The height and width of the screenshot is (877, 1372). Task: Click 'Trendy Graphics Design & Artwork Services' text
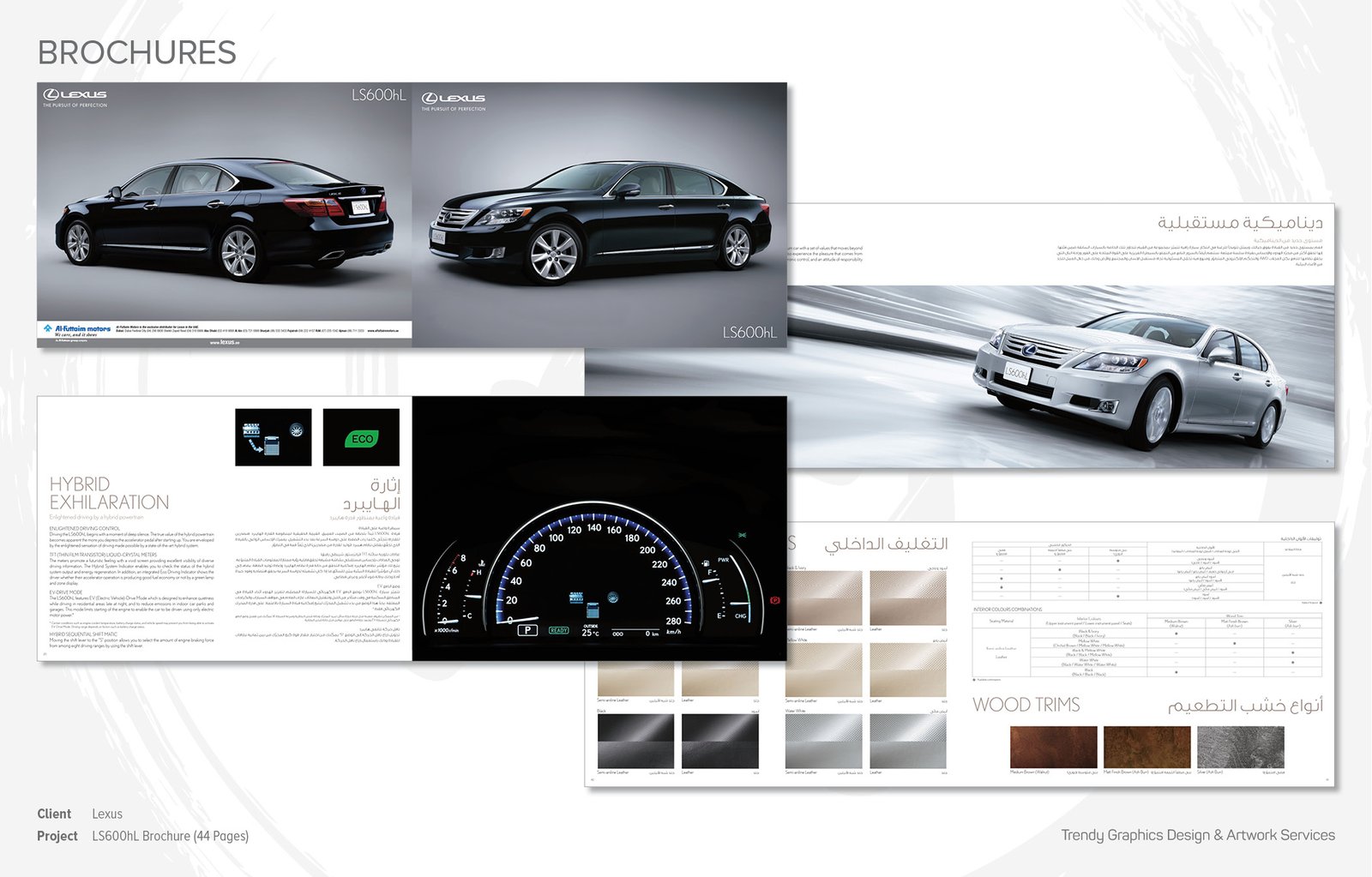(x=1198, y=835)
